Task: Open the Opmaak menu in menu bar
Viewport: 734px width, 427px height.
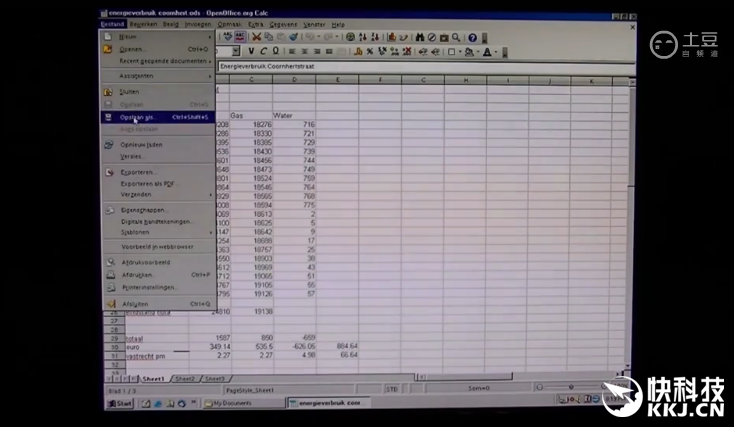Action: (x=230, y=24)
